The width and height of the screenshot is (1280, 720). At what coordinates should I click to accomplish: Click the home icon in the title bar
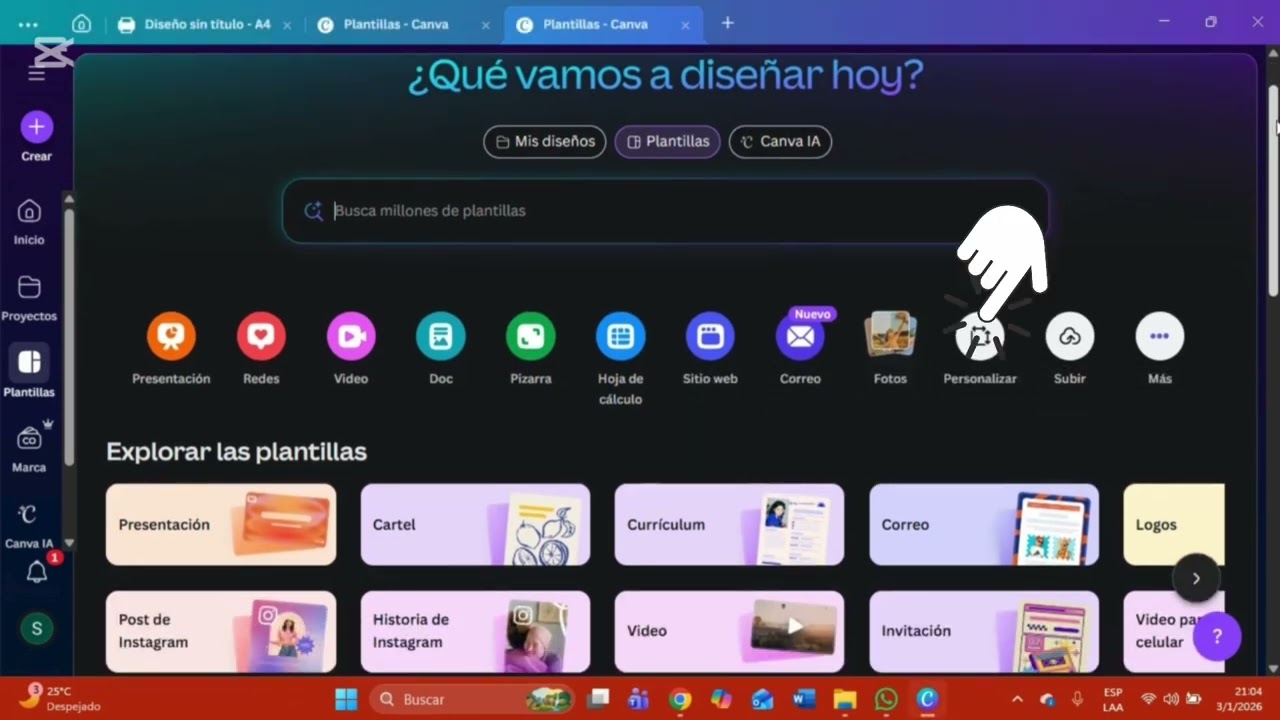(81, 24)
